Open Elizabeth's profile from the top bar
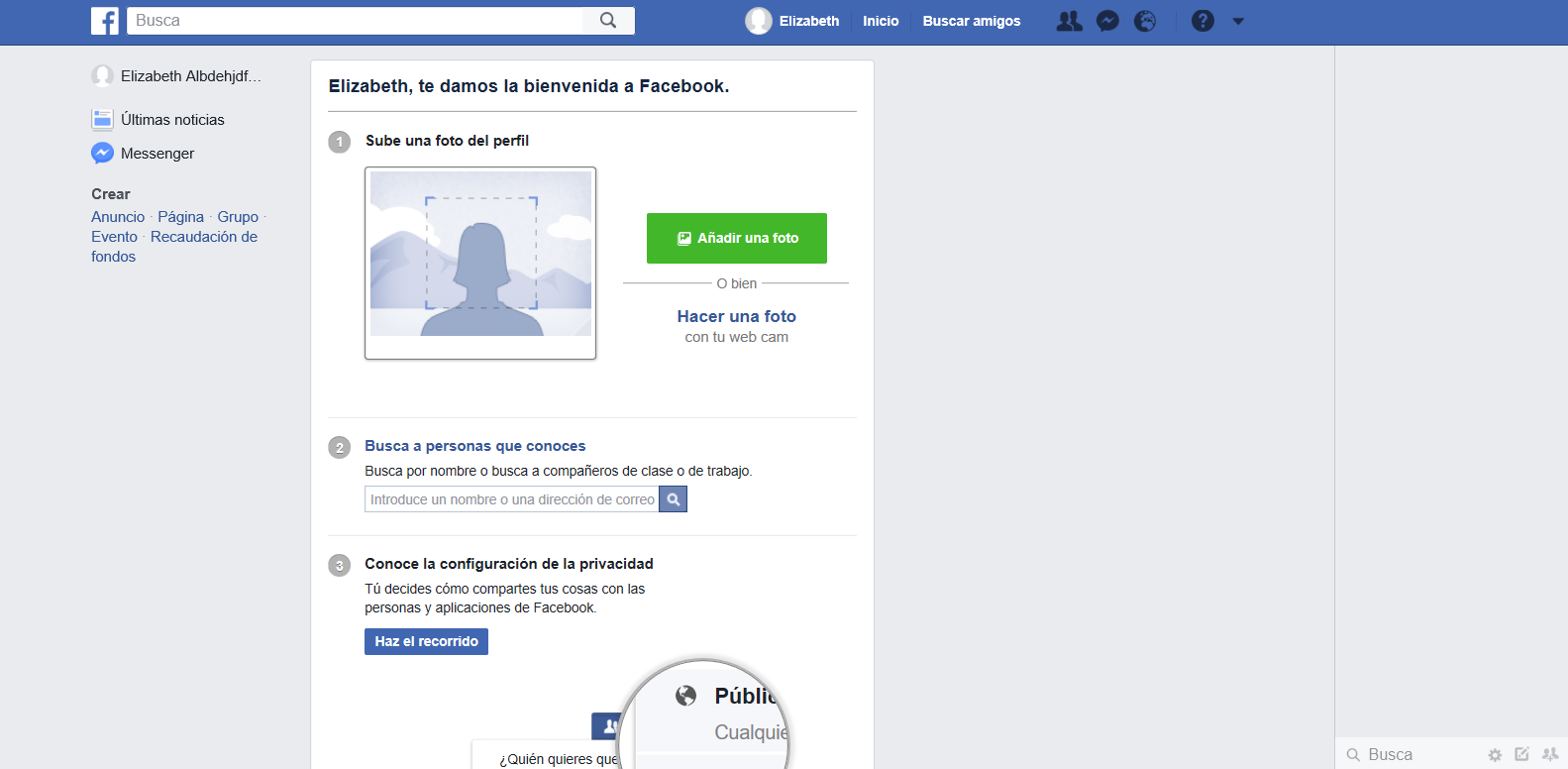This screenshot has height=769, width=1568. coord(792,21)
